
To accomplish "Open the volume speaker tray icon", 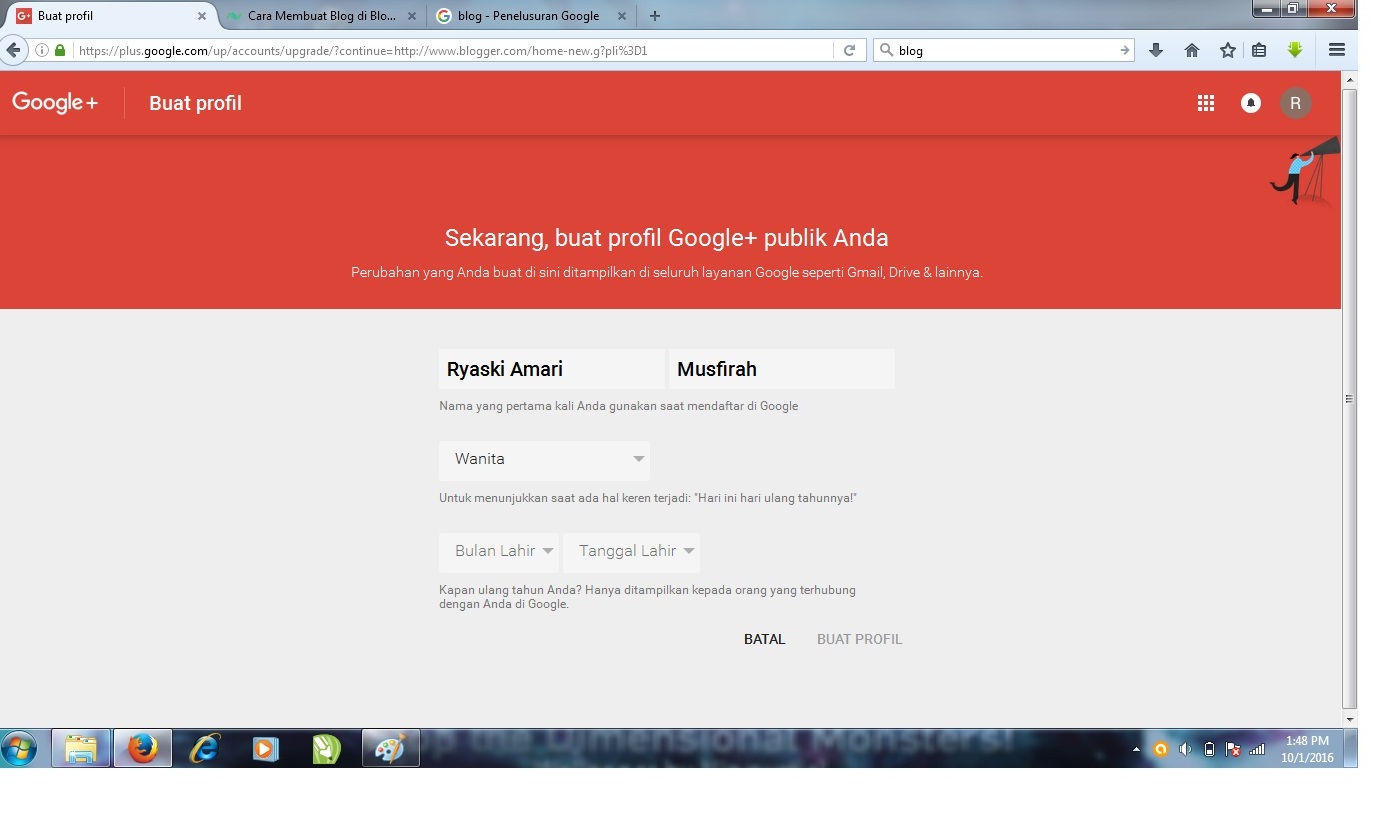I will point(1185,749).
